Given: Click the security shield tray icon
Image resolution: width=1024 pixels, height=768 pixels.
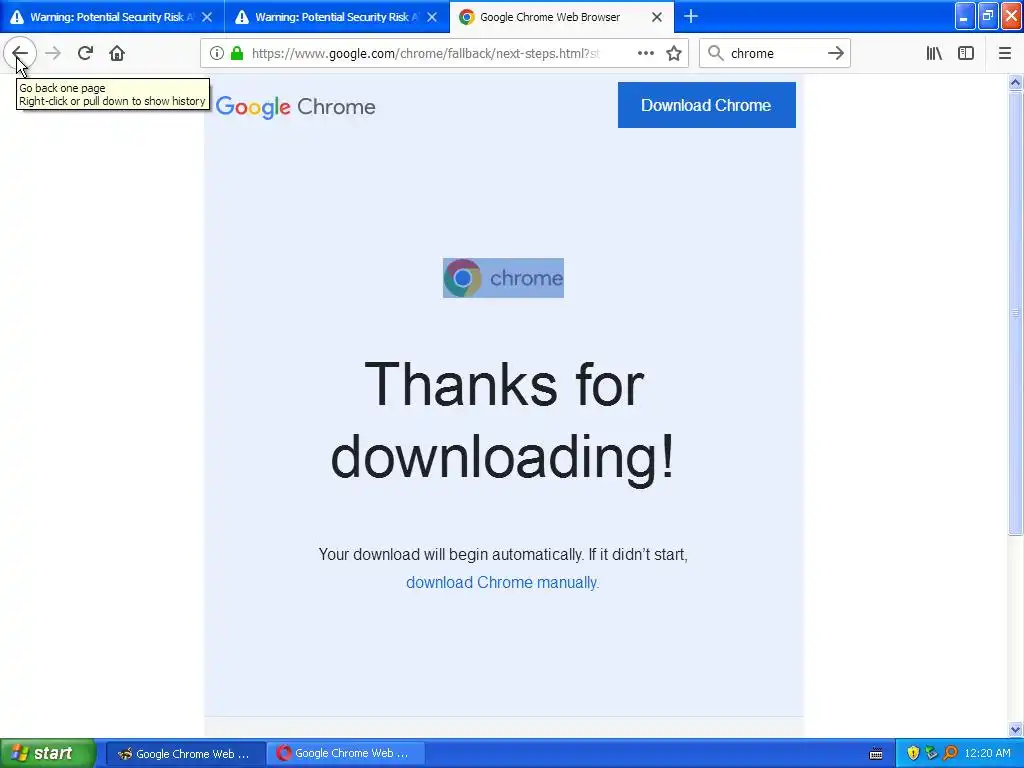Looking at the screenshot, I should (x=913, y=754).
